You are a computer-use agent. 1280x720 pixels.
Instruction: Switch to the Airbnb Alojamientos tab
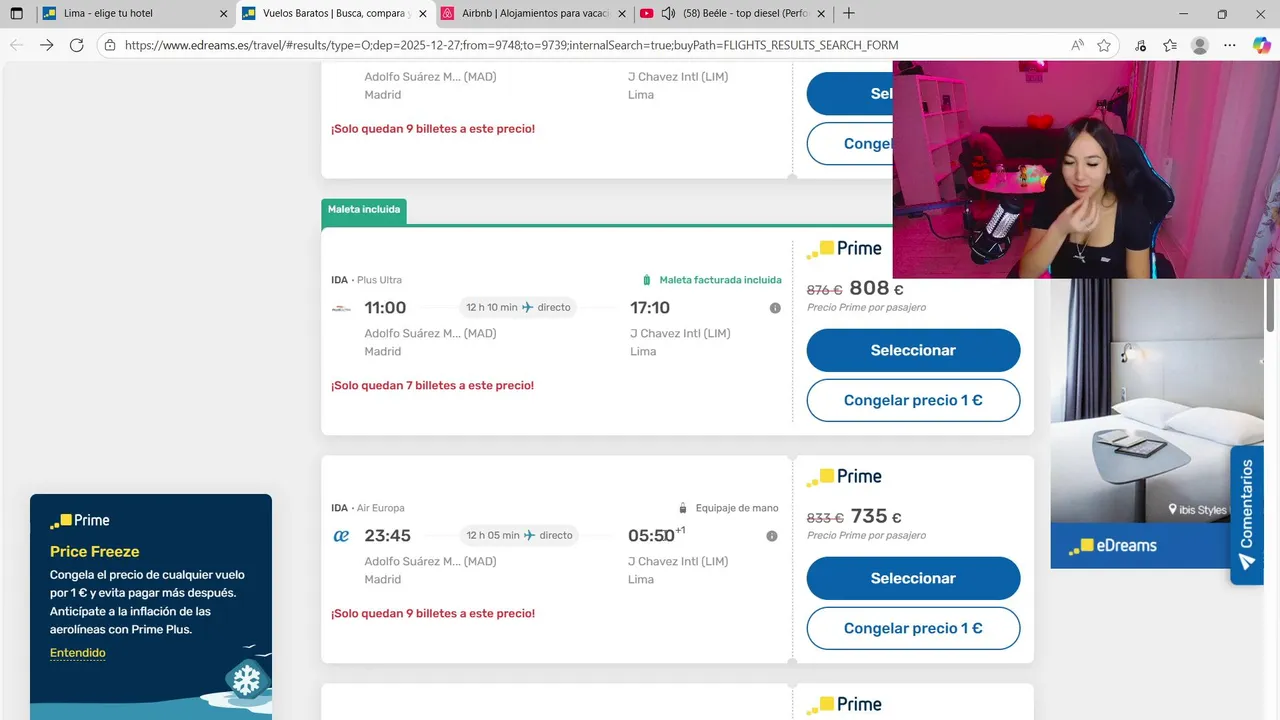point(534,14)
